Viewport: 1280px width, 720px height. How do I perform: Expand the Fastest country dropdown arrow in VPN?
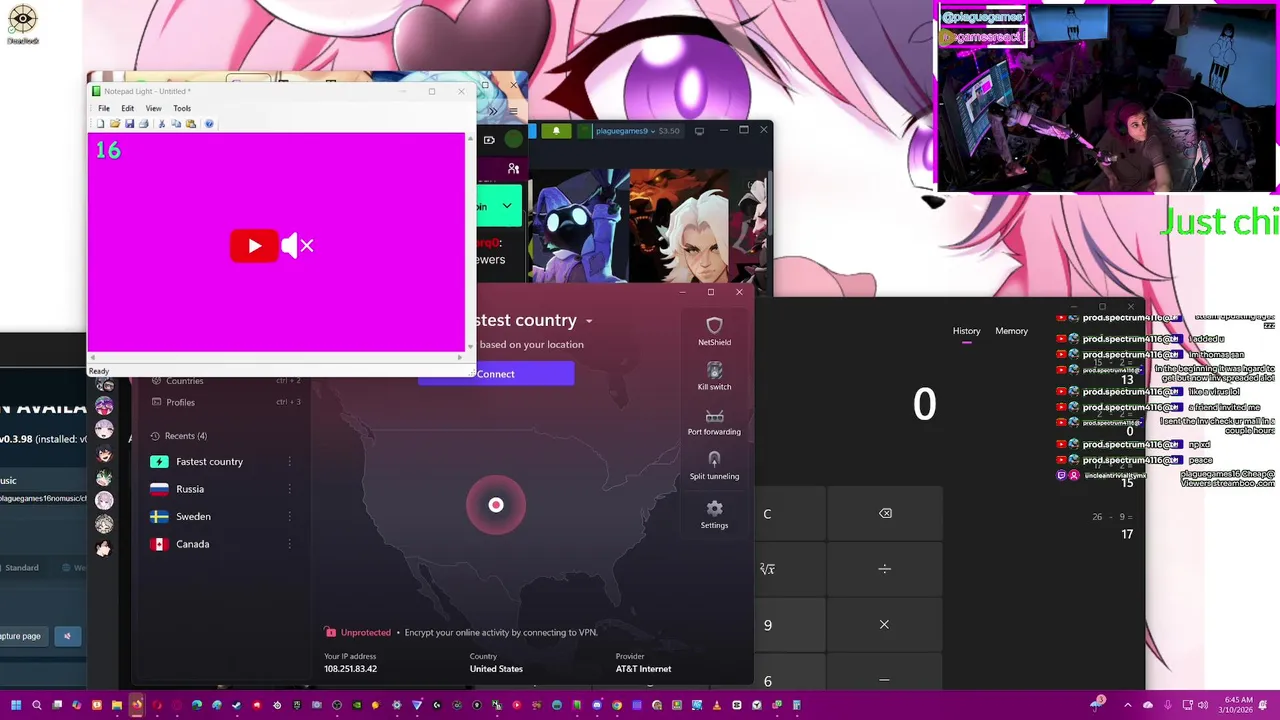pyautogui.click(x=589, y=321)
